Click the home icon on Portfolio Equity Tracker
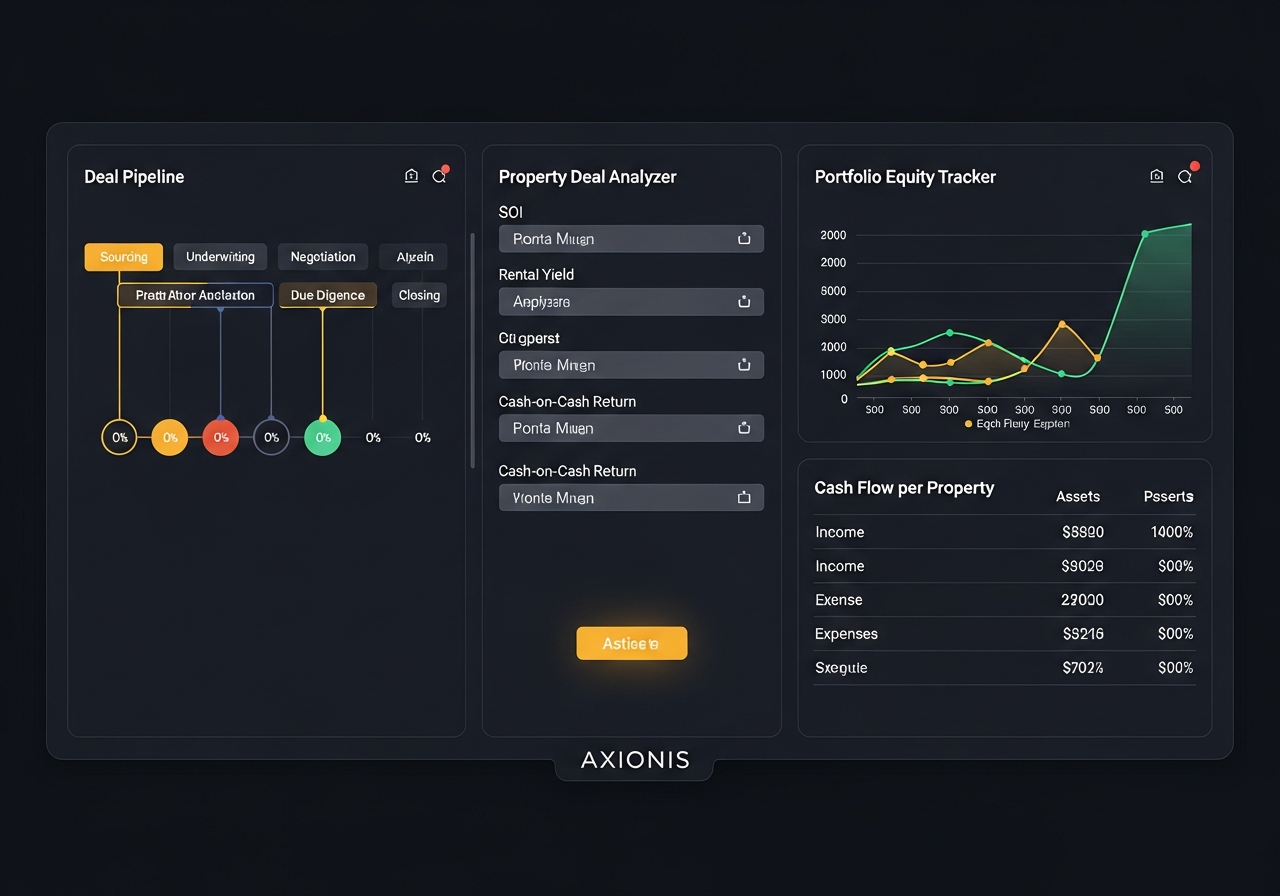Viewport: 1280px width, 896px height. pyautogui.click(x=1156, y=175)
